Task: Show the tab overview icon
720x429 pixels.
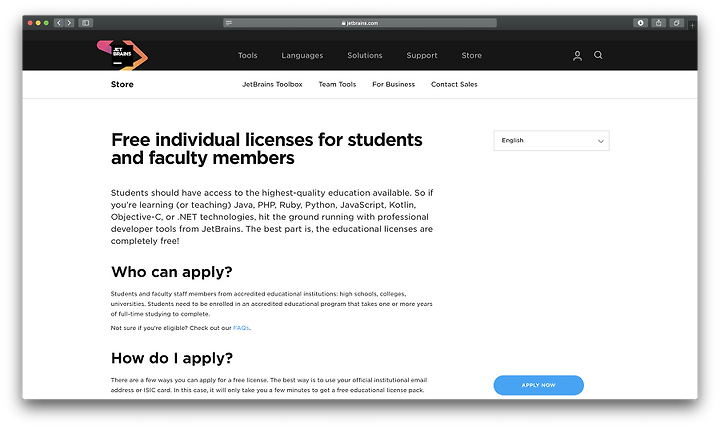Action: tap(677, 23)
